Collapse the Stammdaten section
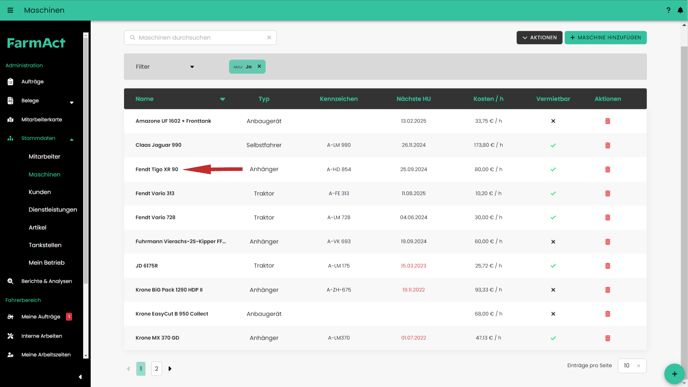 point(72,140)
